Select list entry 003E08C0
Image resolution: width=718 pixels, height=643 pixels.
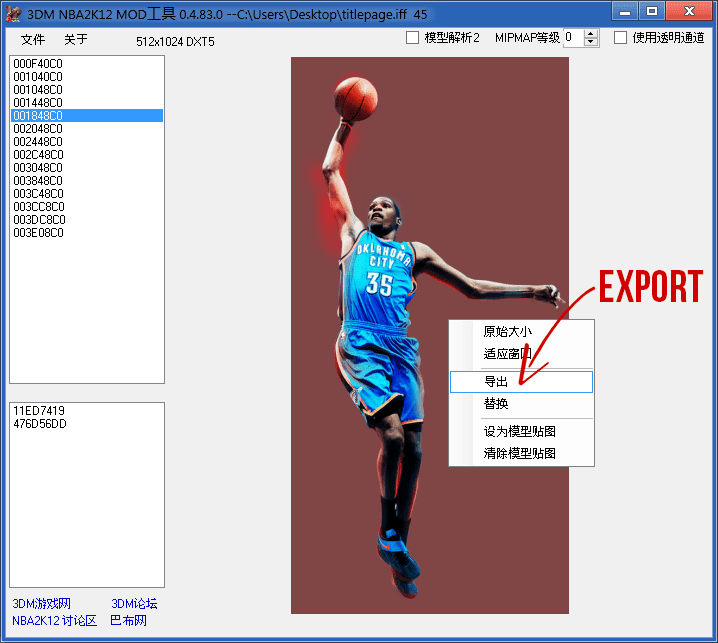pyautogui.click(x=87, y=233)
